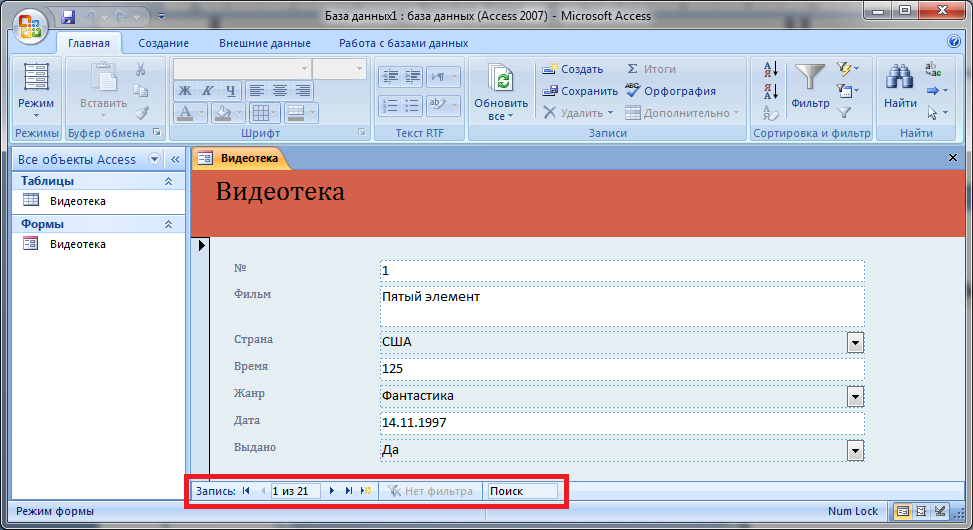Click in the Поиск search box
The image size is (973, 530).
tap(522, 491)
